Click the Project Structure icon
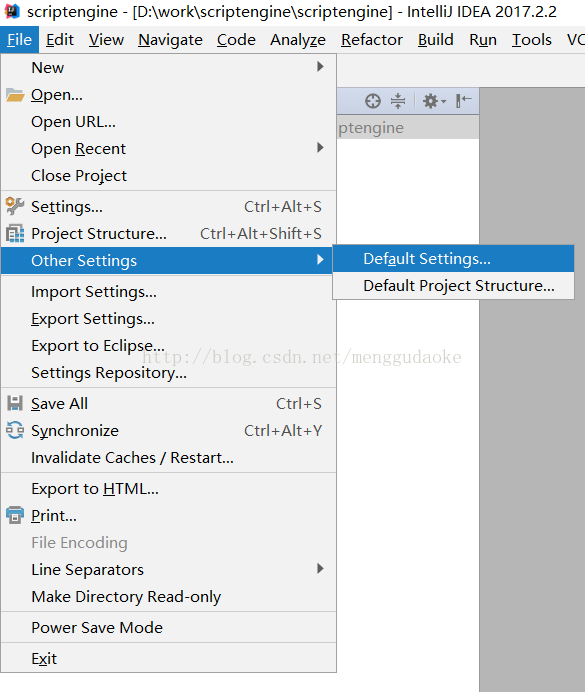The height and width of the screenshot is (692, 585). pyautogui.click(x=15, y=233)
